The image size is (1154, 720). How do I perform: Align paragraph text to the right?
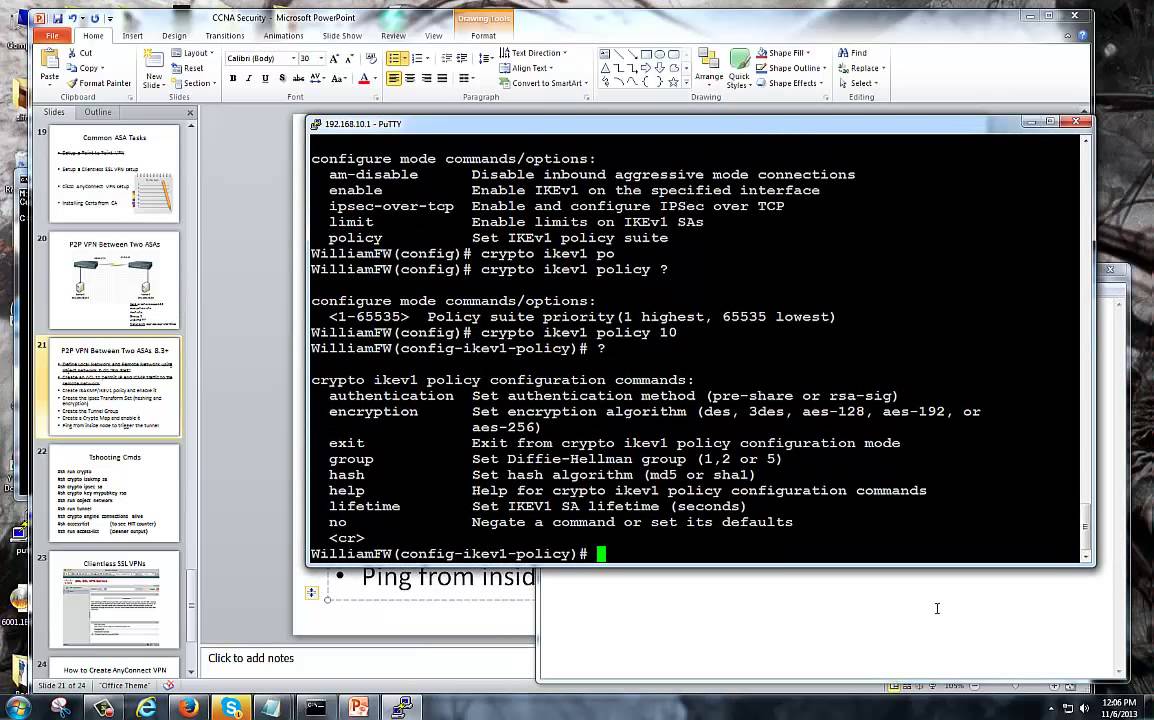coord(426,78)
